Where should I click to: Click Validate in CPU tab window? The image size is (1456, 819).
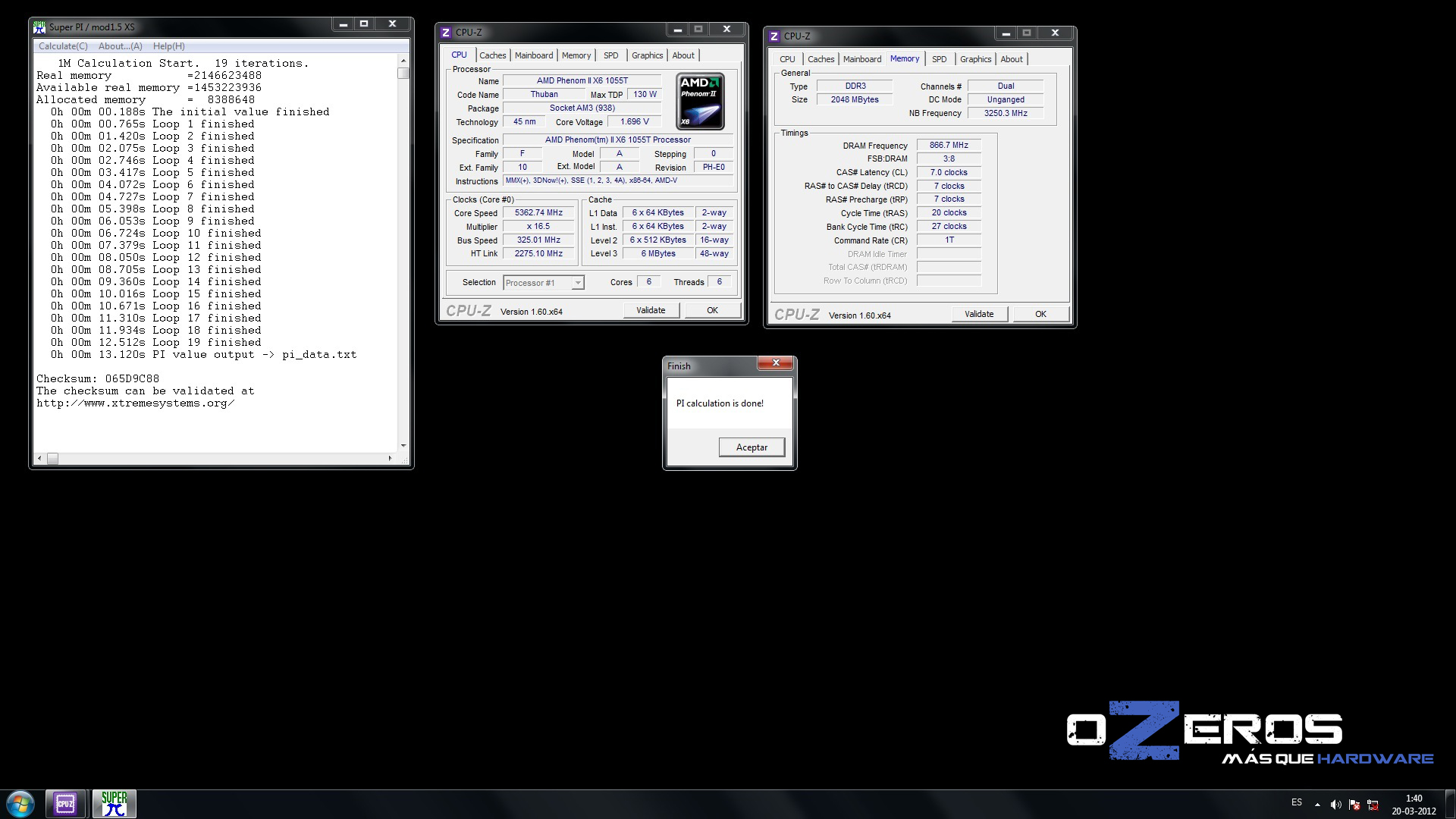pos(651,310)
